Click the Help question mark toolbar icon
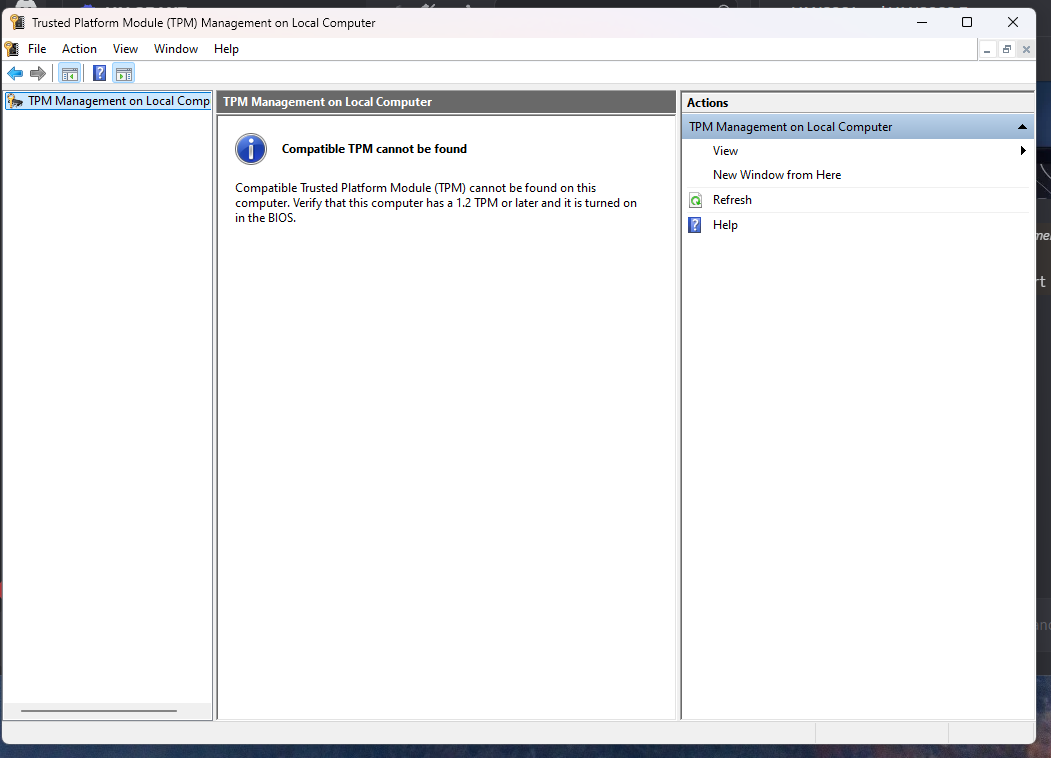1051x758 pixels. 99,73
